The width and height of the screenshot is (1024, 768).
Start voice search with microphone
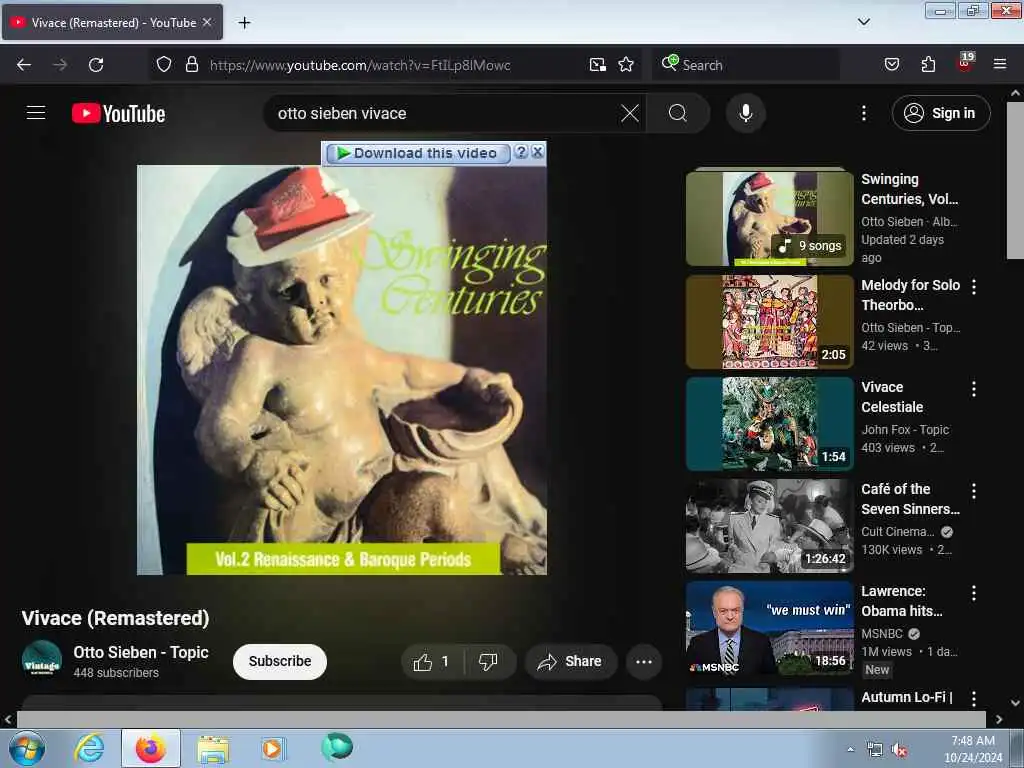[x=745, y=114]
